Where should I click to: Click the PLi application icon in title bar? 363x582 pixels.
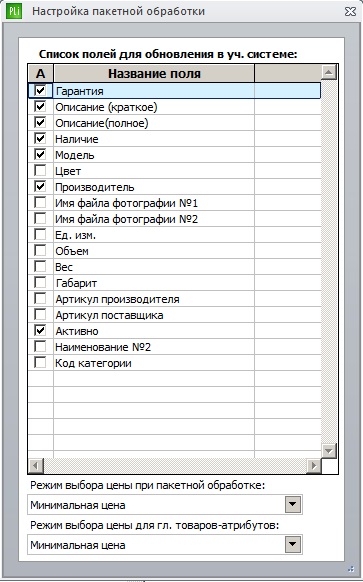click(x=14, y=11)
